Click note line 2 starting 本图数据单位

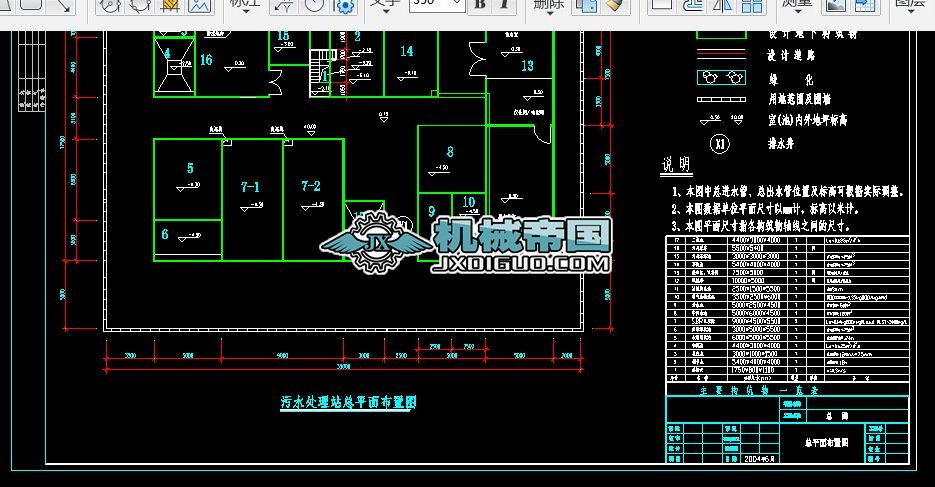pyautogui.click(x=764, y=209)
